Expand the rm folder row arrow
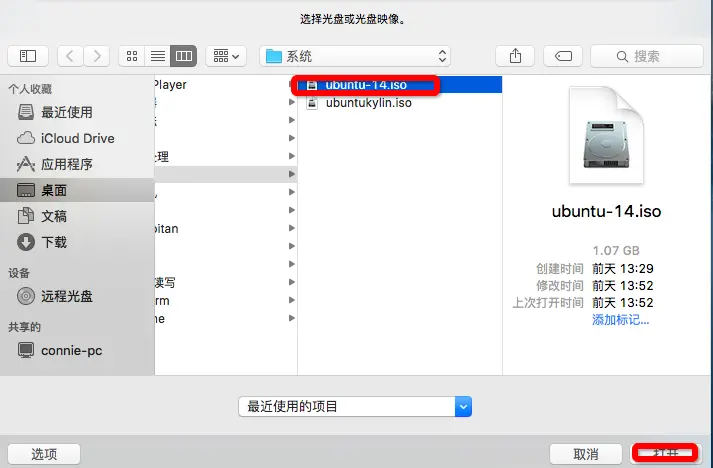Viewport: 713px width, 468px height. pyautogui.click(x=291, y=300)
